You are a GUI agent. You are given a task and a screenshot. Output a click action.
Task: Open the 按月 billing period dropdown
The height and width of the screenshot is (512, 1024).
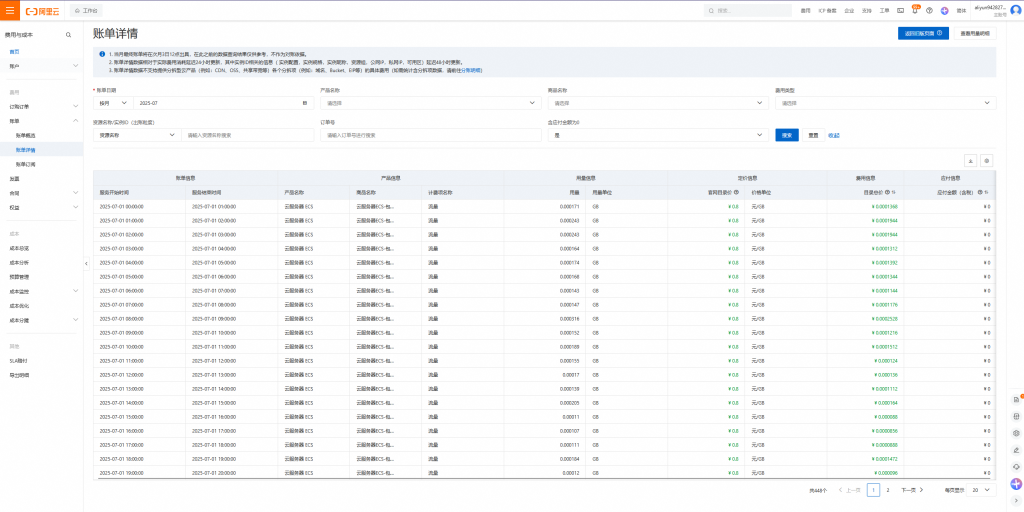click(113, 103)
